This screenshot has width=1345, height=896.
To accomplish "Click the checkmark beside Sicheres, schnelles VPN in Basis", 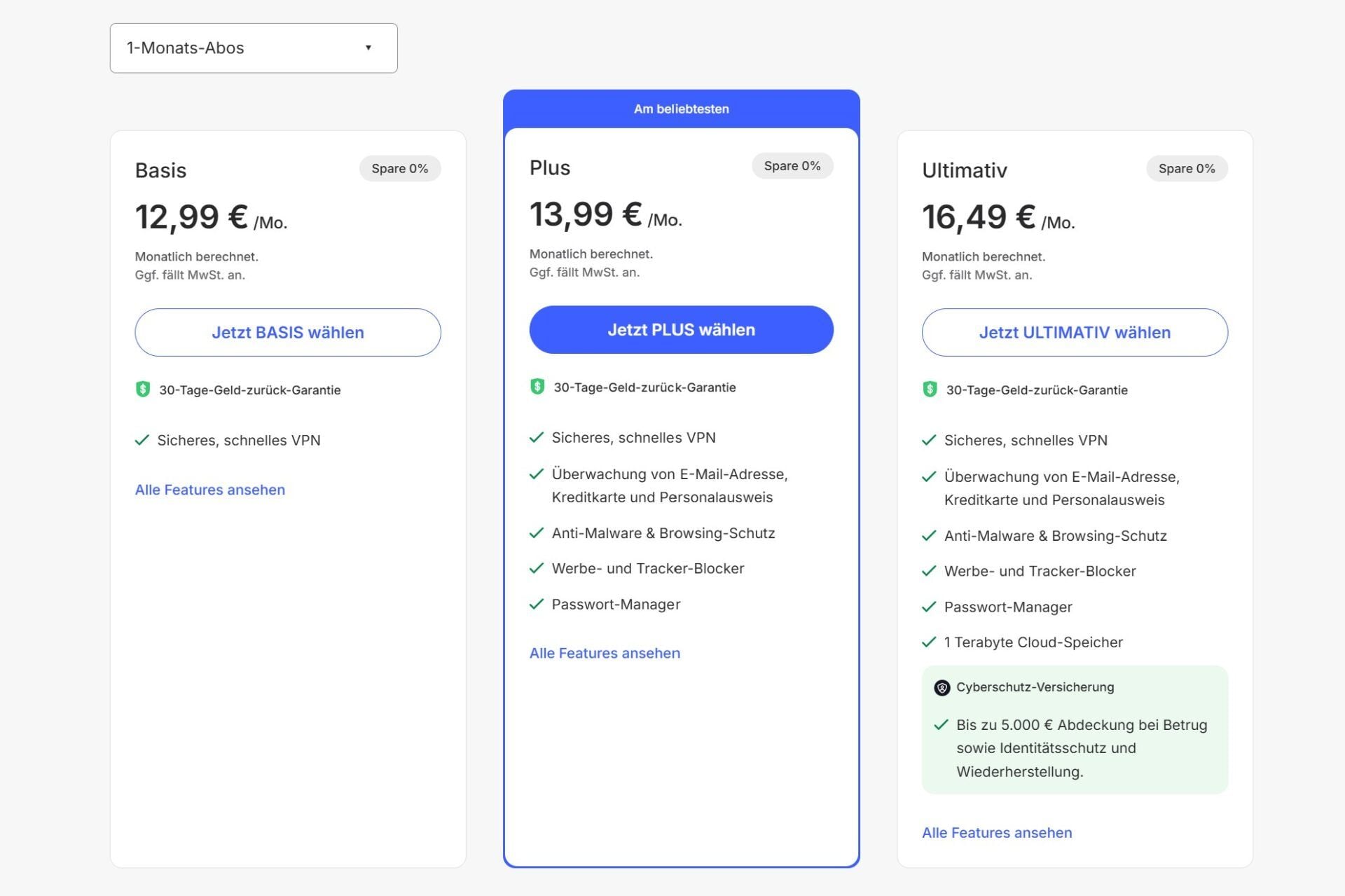I will click(142, 440).
